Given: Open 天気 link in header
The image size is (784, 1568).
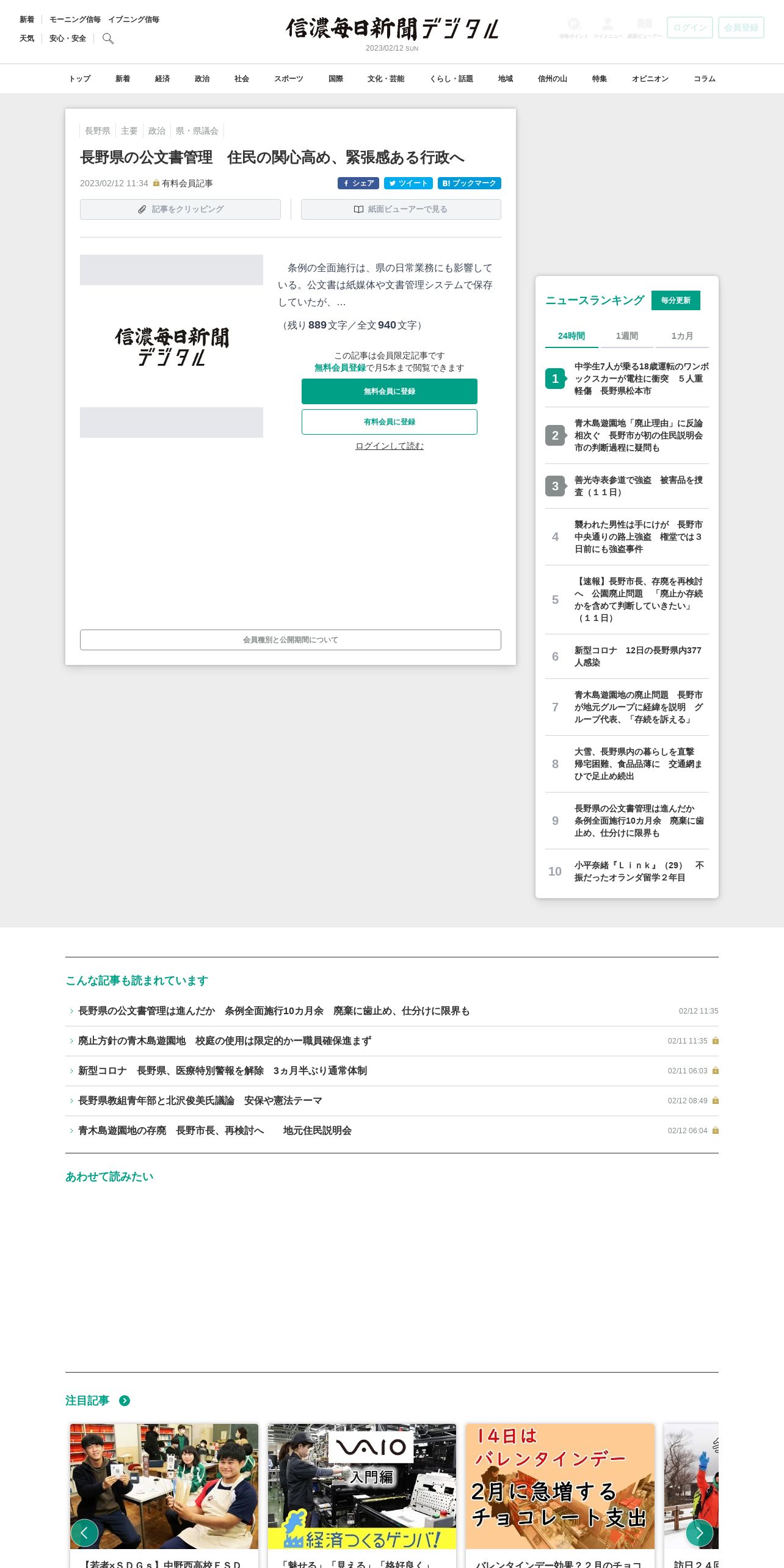Looking at the screenshot, I should click(x=27, y=38).
